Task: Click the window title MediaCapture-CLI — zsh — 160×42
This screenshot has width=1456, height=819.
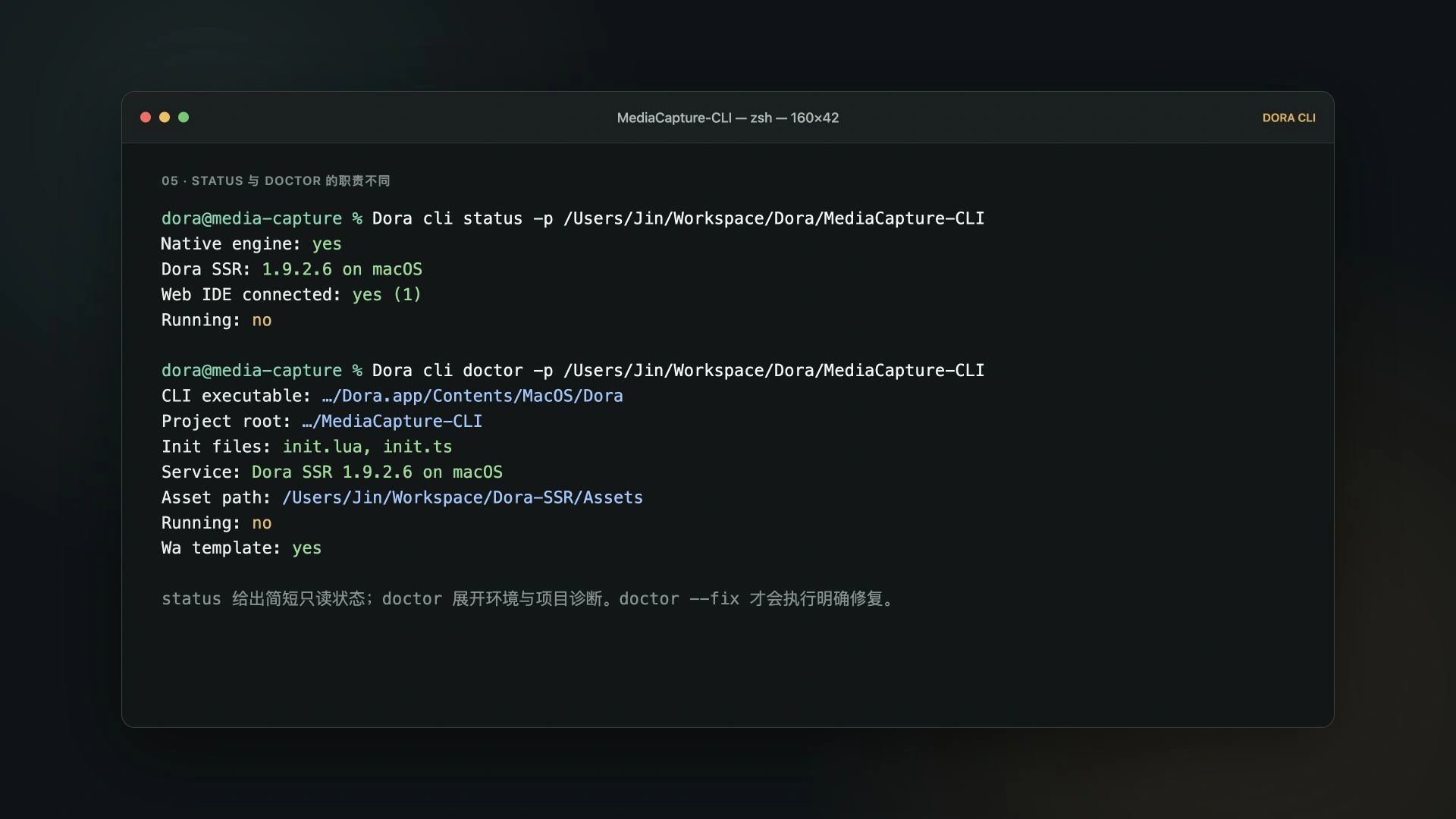Action: [728, 118]
